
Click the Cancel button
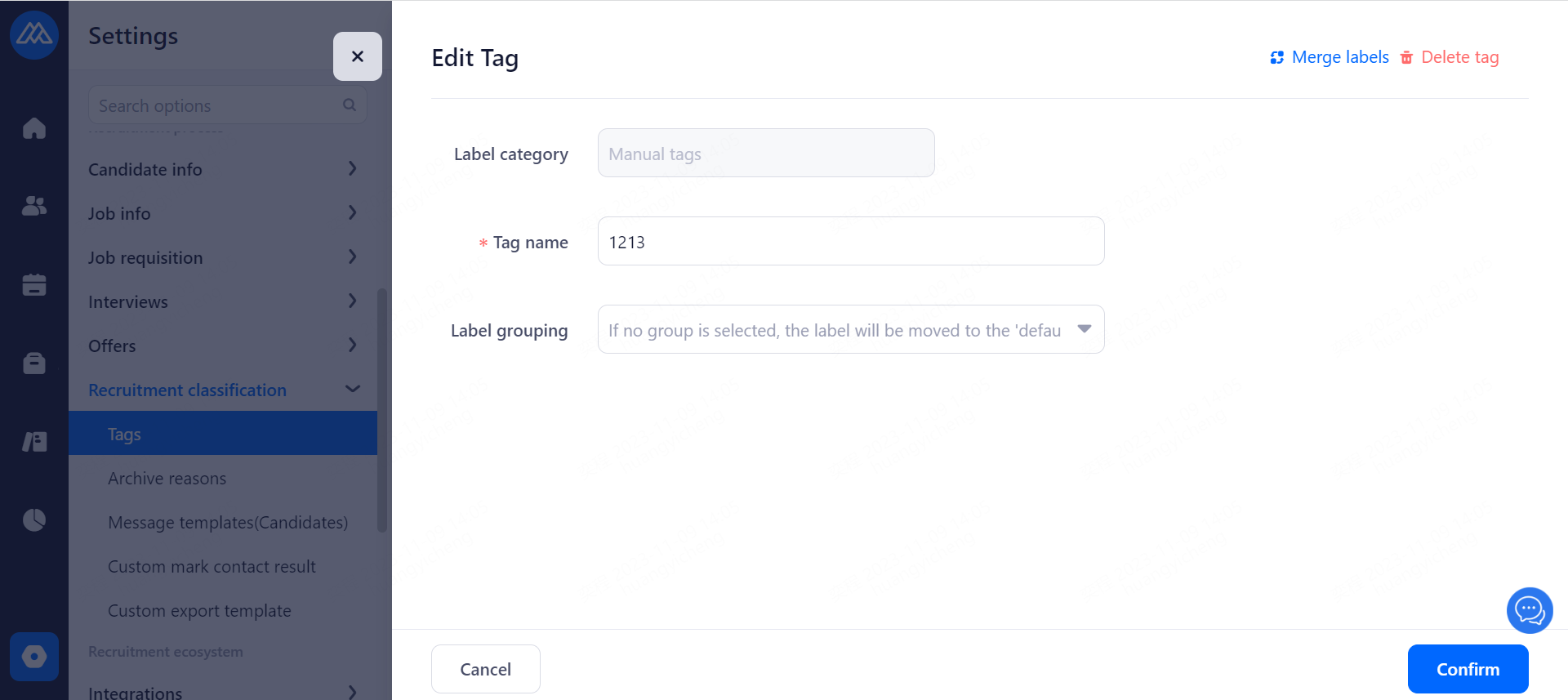coord(485,669)
